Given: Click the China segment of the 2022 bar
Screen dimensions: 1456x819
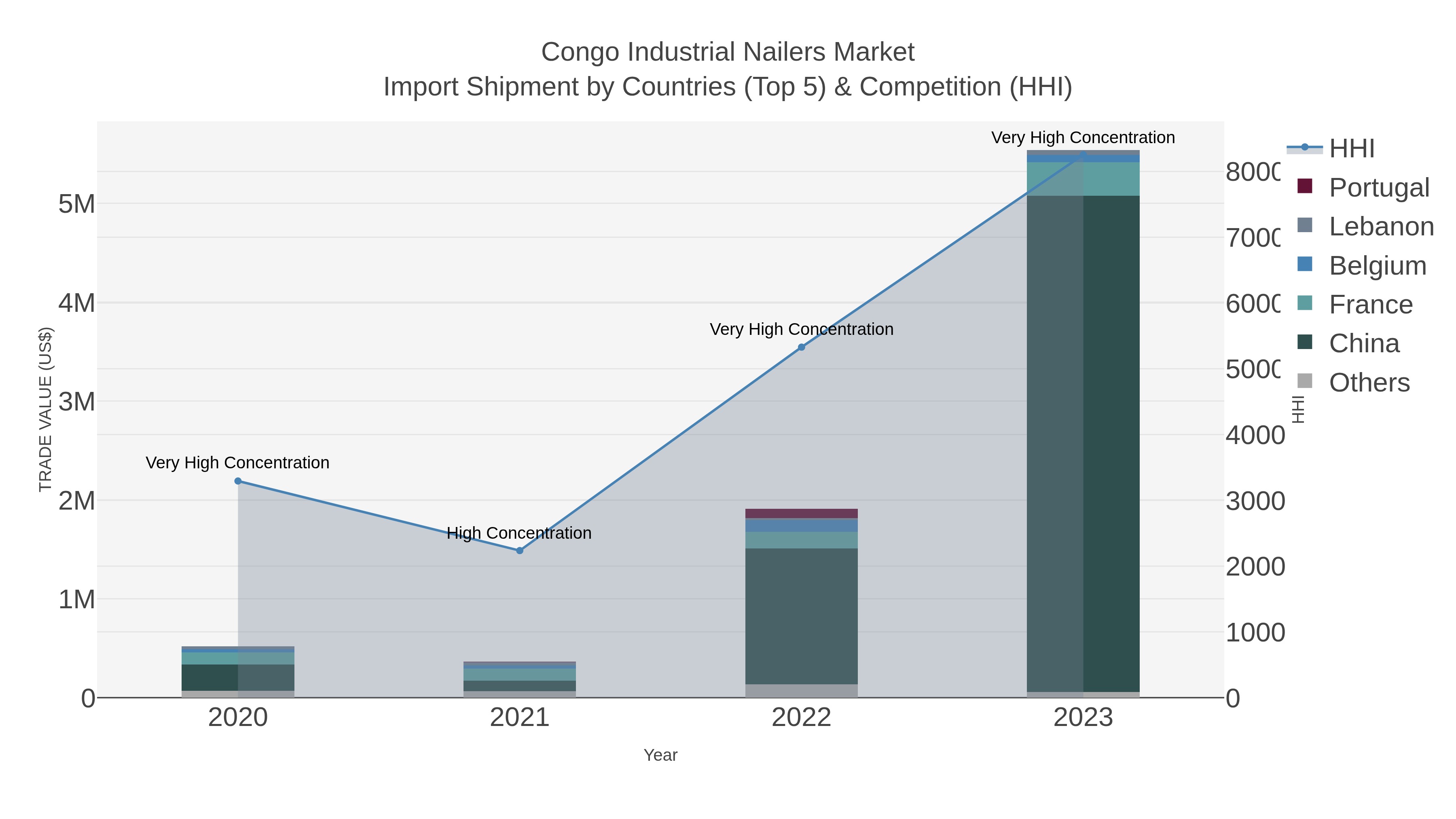Looking at the screenshot, I should pos(802,616).
